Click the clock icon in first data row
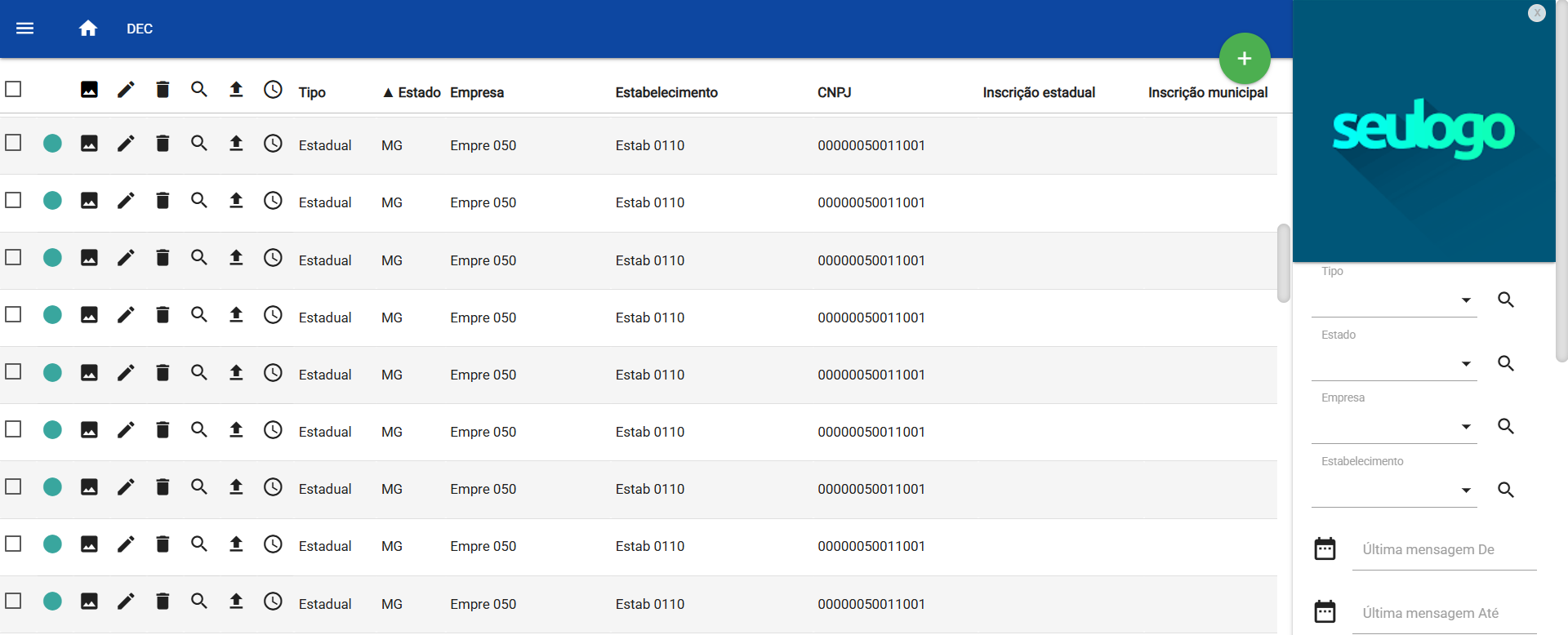 [x=273, y=144]
